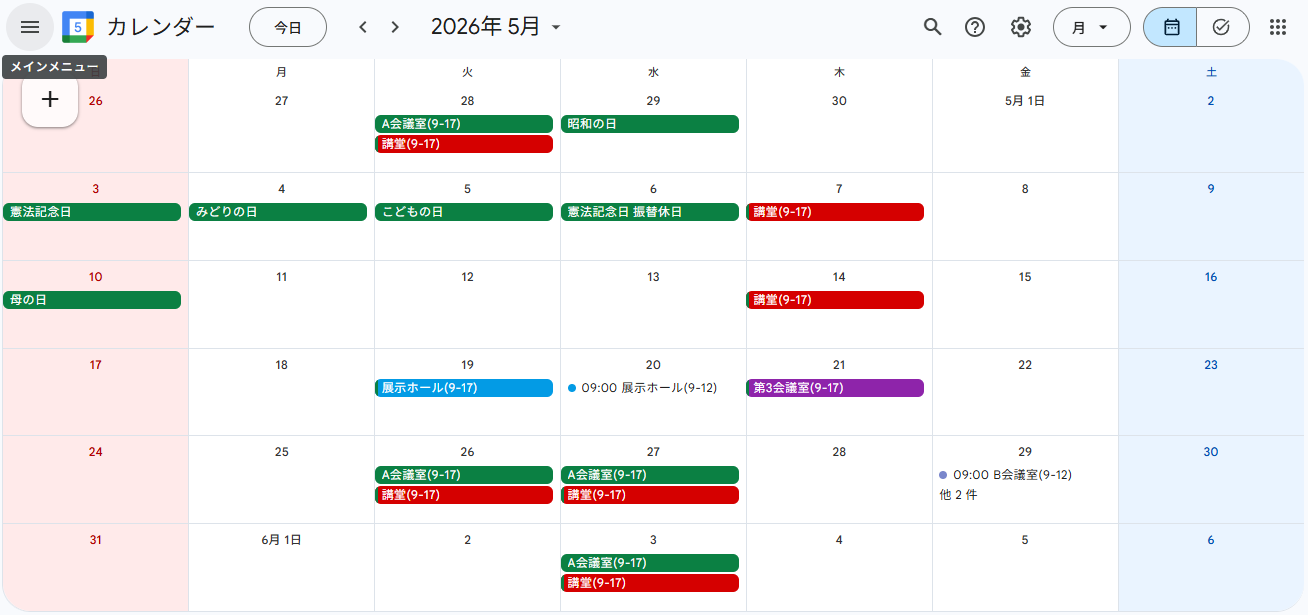Open the main menu hamburger icon
Image resolution: width=1308 pixels, height=615 pixels.
(x=30, y=27)
